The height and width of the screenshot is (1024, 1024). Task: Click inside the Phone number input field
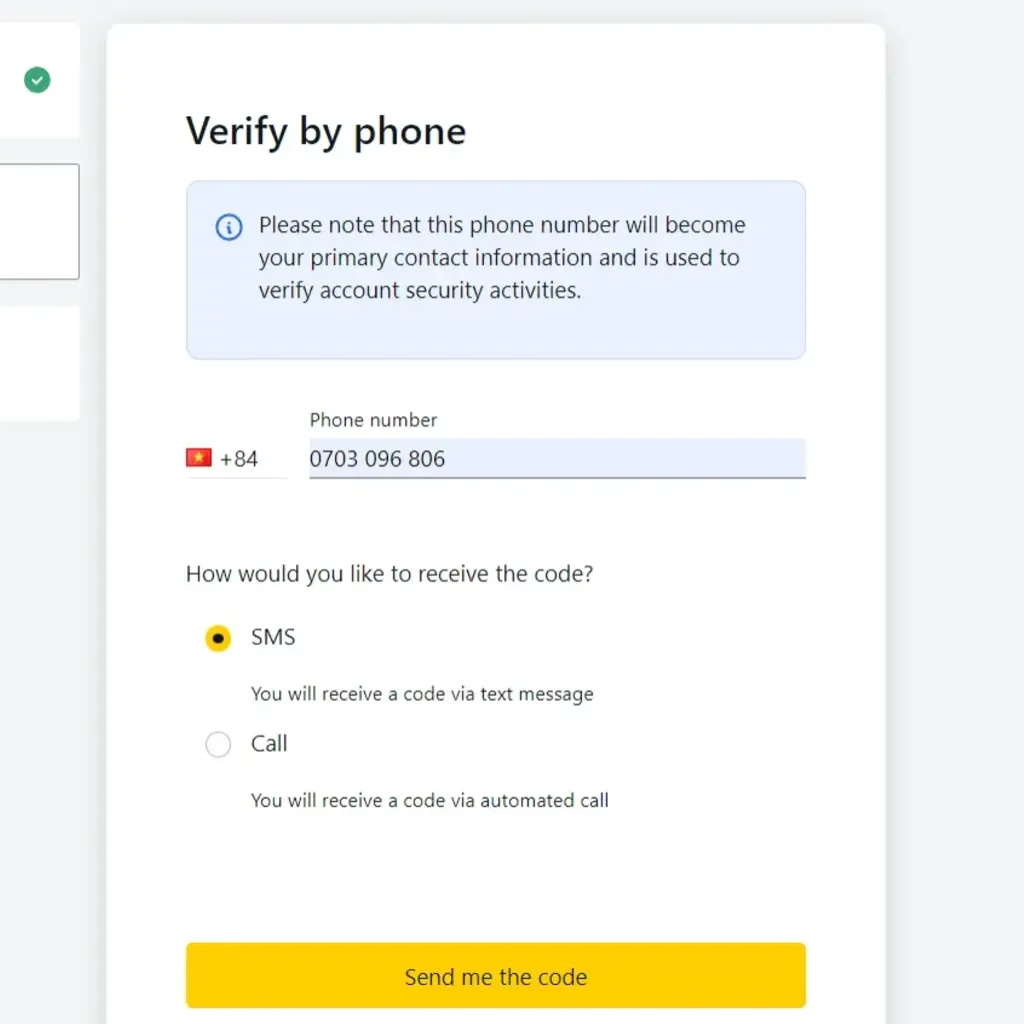coord(557,459)
